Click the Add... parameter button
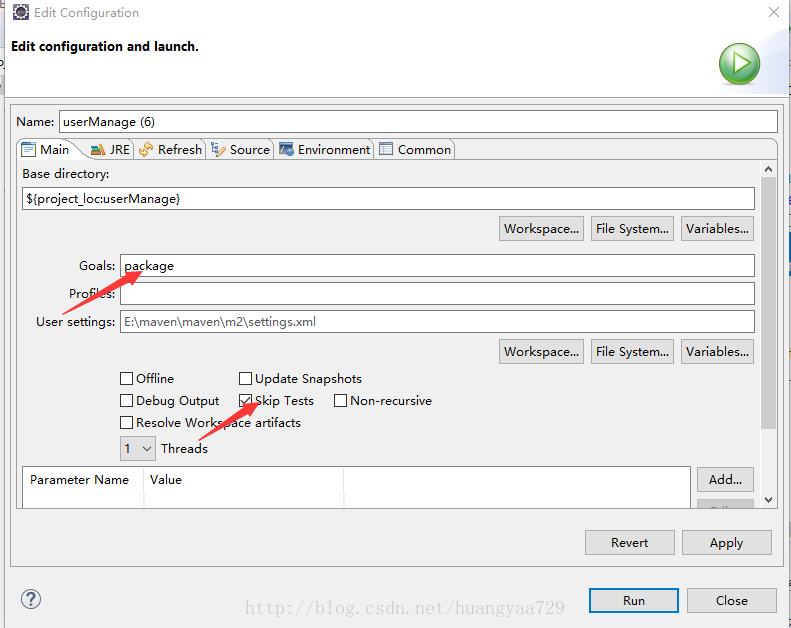Image resolution: width=791 pixels, height=628 pixels. [725, 479]
